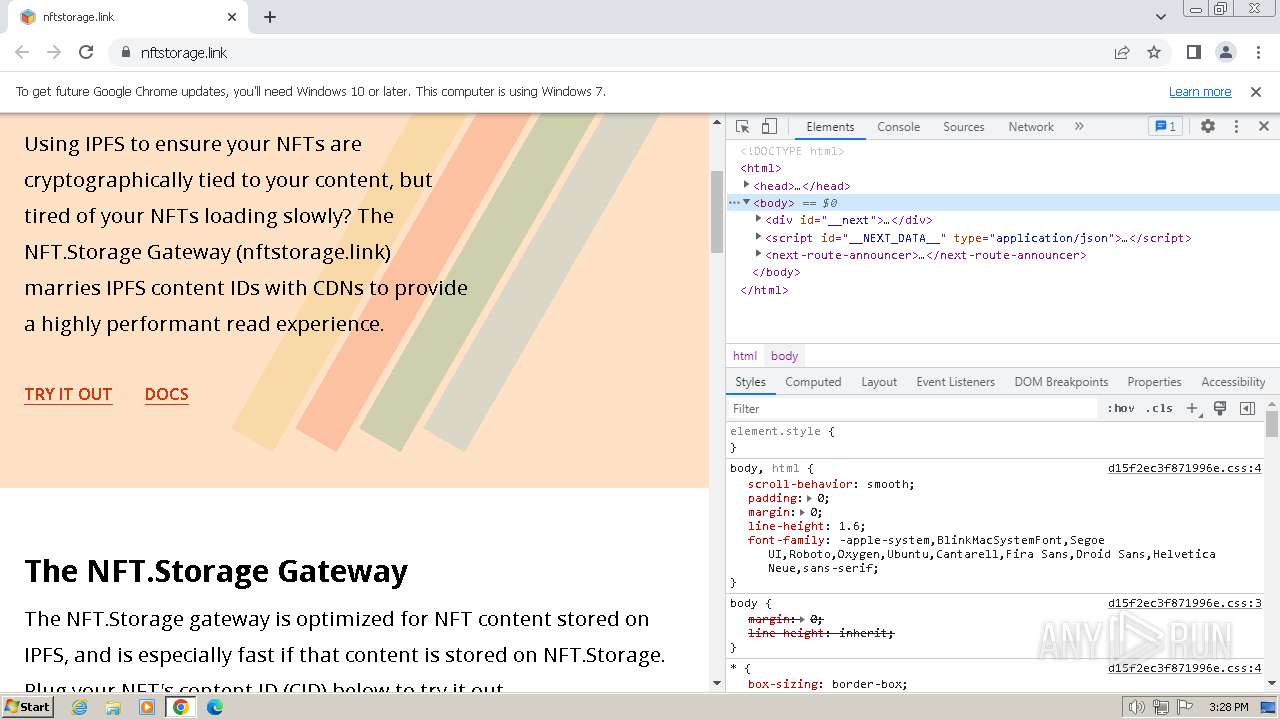Screen dimensions: 1280x720
Task: Open the DOM Breakpoints sidebar tab
Action: point(1061,382)
